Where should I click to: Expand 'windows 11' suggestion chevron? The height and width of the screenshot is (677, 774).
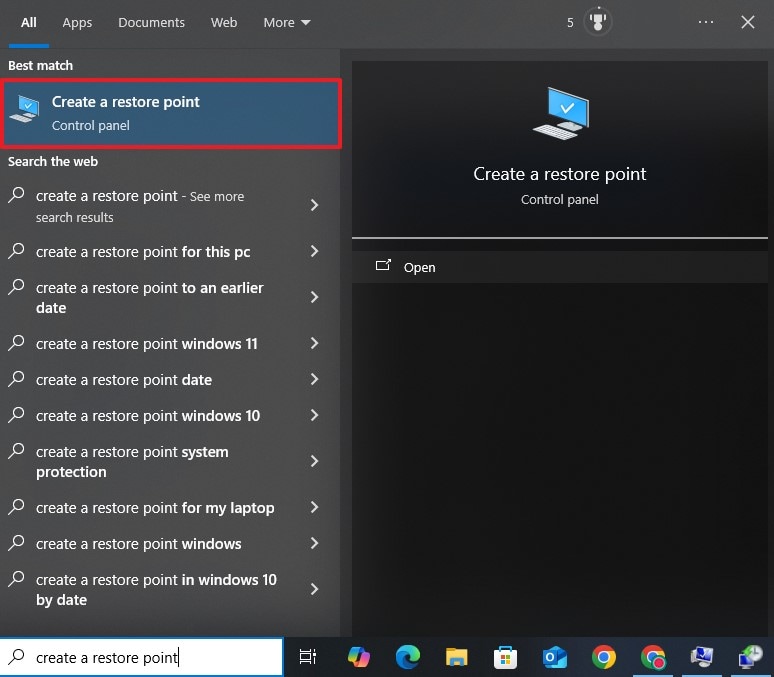[x=314, y=343]
